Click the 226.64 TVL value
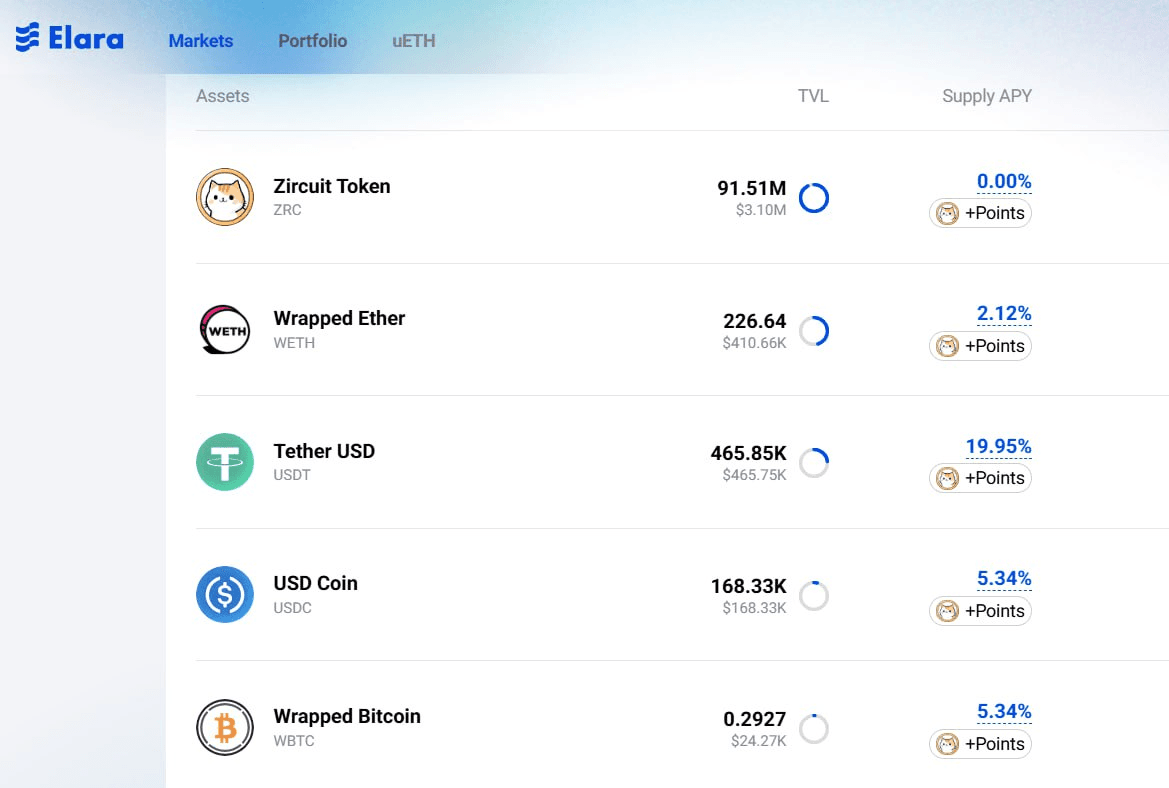Image resolution: width=1169 pixels, height=788 pixels. [754, 321]
